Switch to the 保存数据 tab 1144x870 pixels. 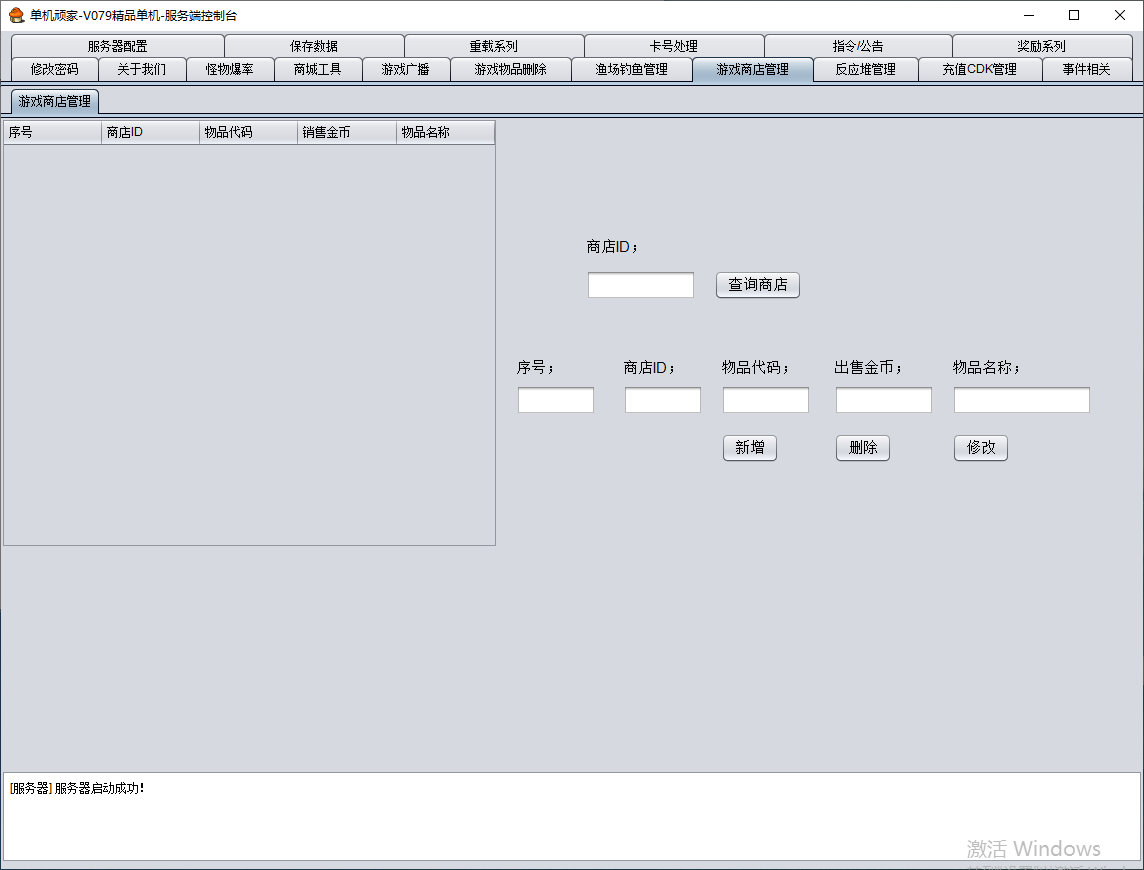pos(314,46)
